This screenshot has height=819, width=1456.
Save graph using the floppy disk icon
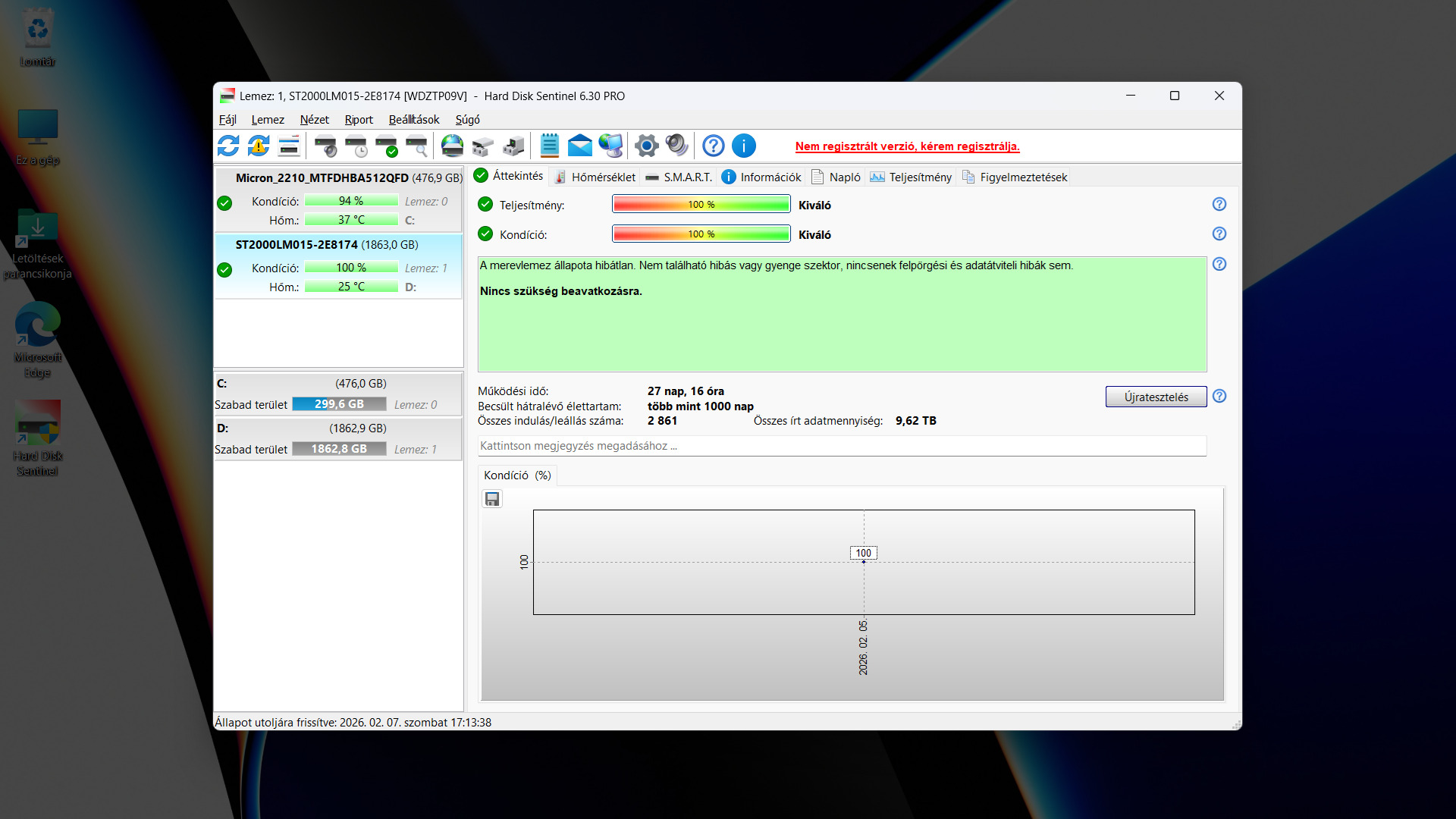(492, 499)
